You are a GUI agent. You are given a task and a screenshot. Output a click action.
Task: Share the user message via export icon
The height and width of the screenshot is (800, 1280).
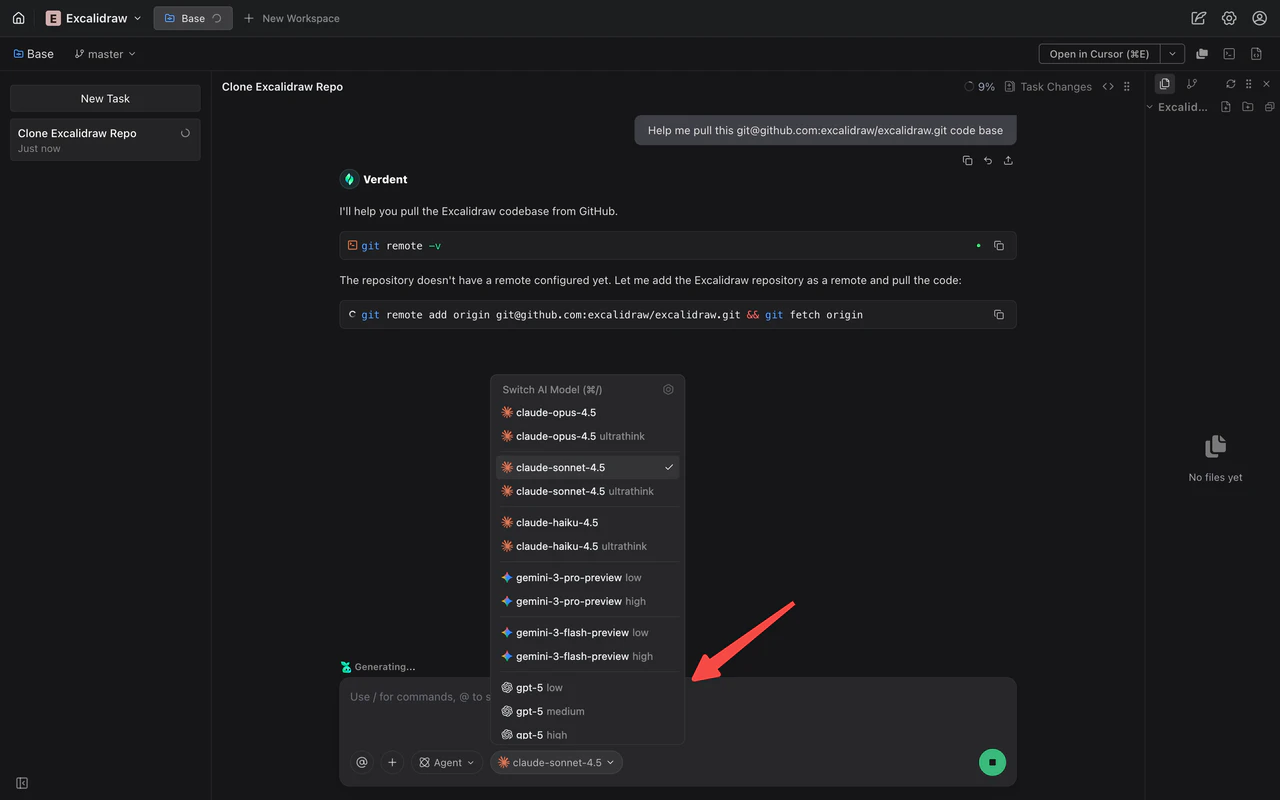click(x=1008, y=160)
